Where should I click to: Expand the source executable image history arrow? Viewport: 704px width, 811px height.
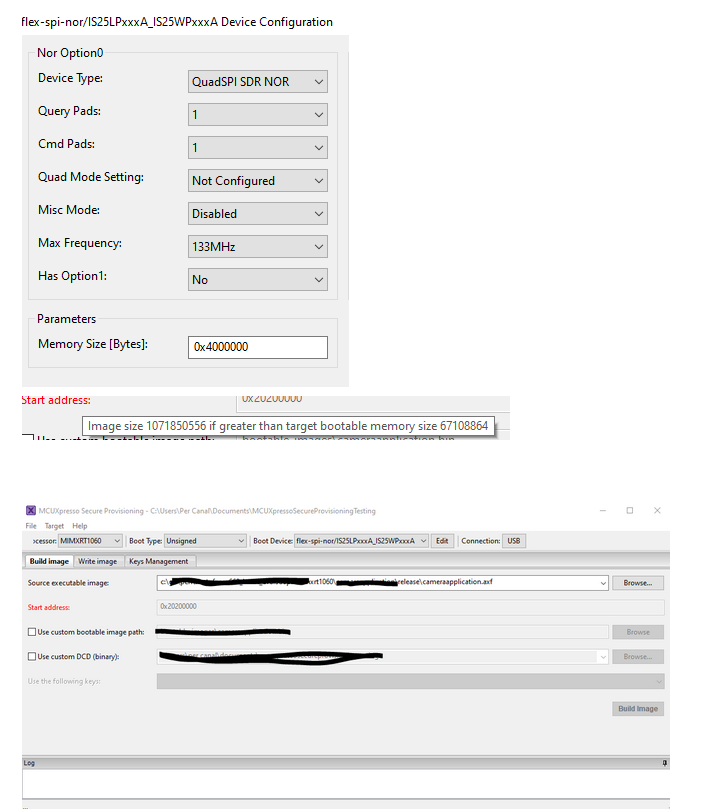603,583
